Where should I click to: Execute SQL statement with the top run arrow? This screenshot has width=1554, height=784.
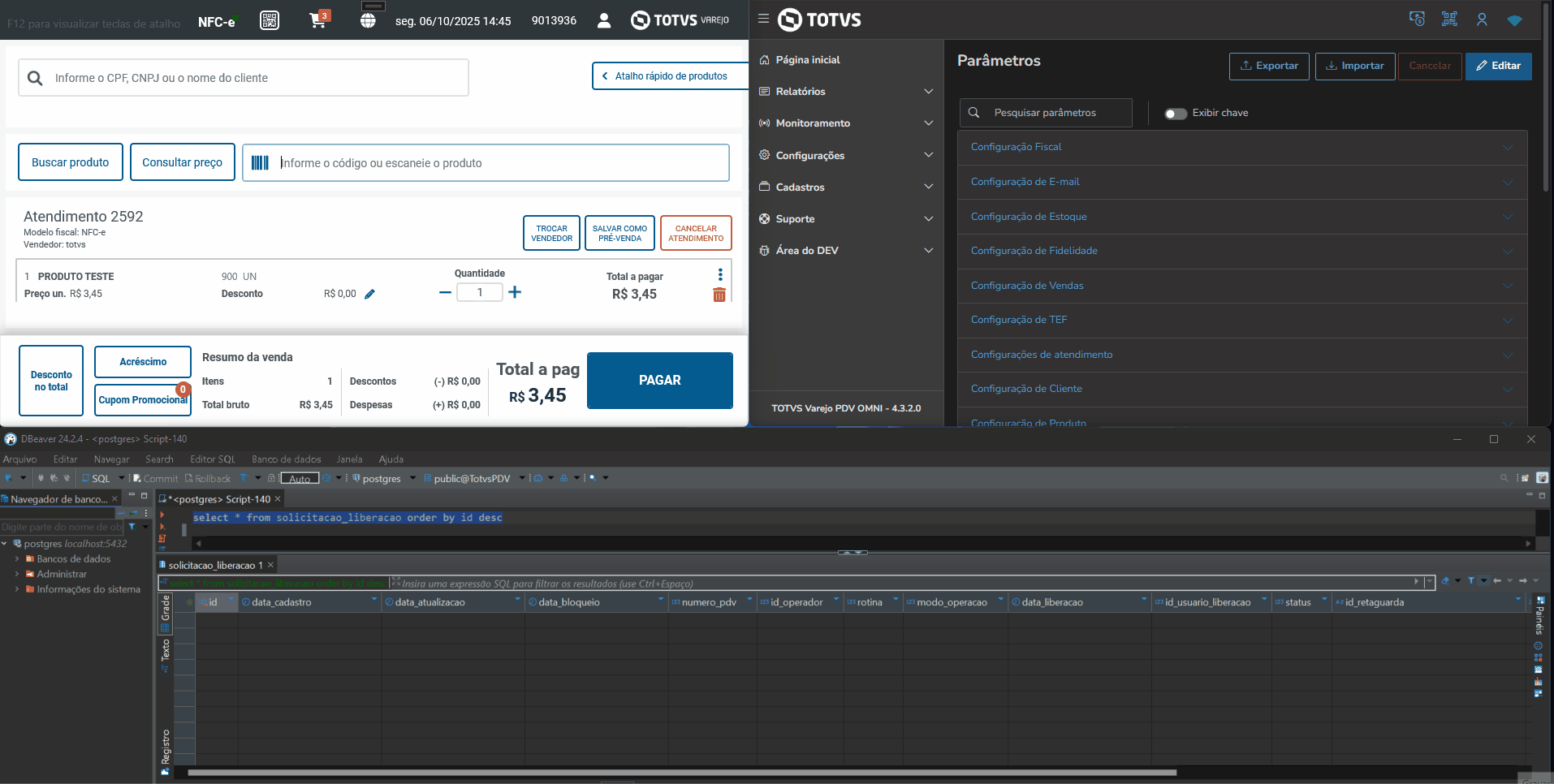click(x=162, y=514)
